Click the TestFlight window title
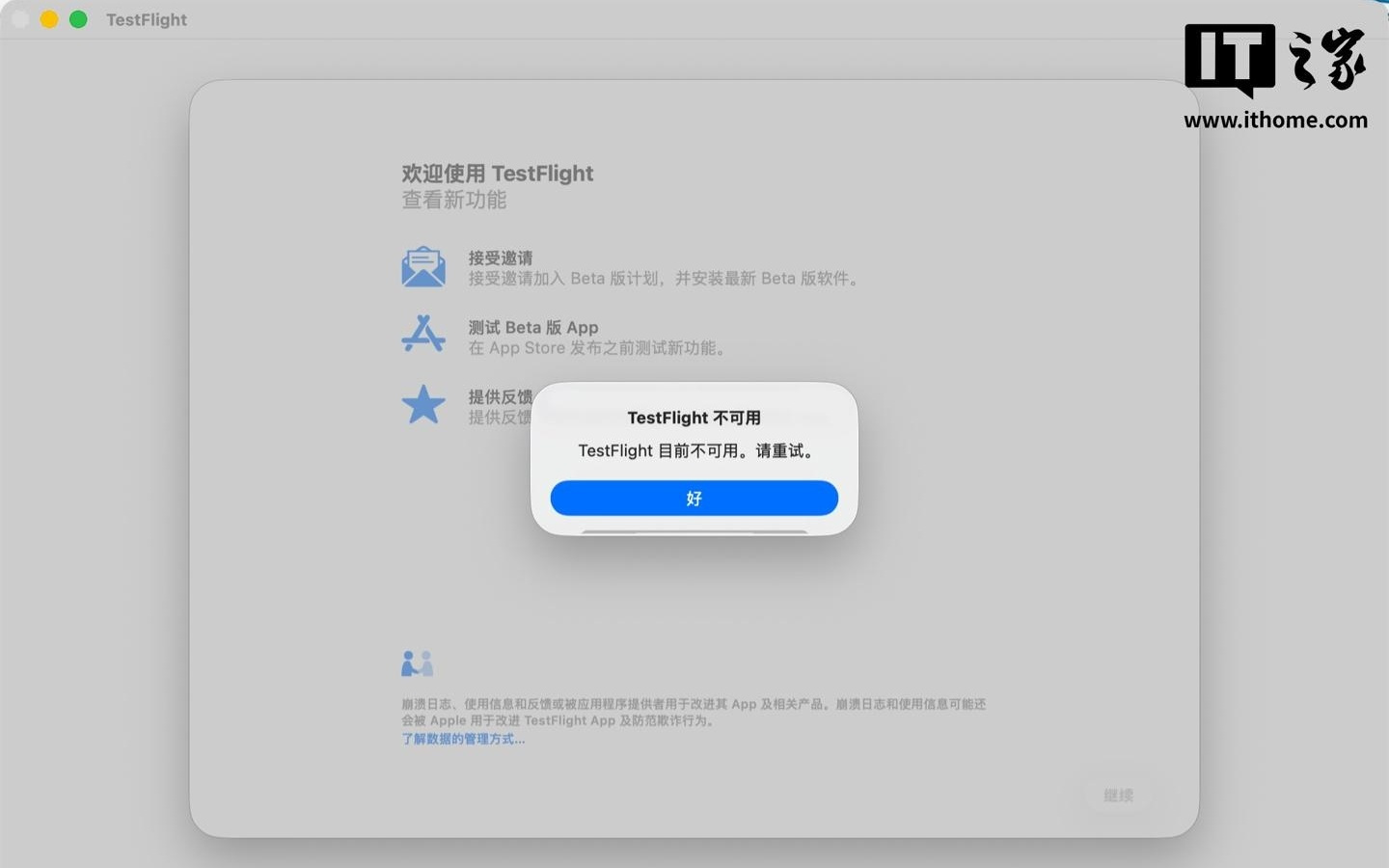The image size is (1389, 868). 147,19
